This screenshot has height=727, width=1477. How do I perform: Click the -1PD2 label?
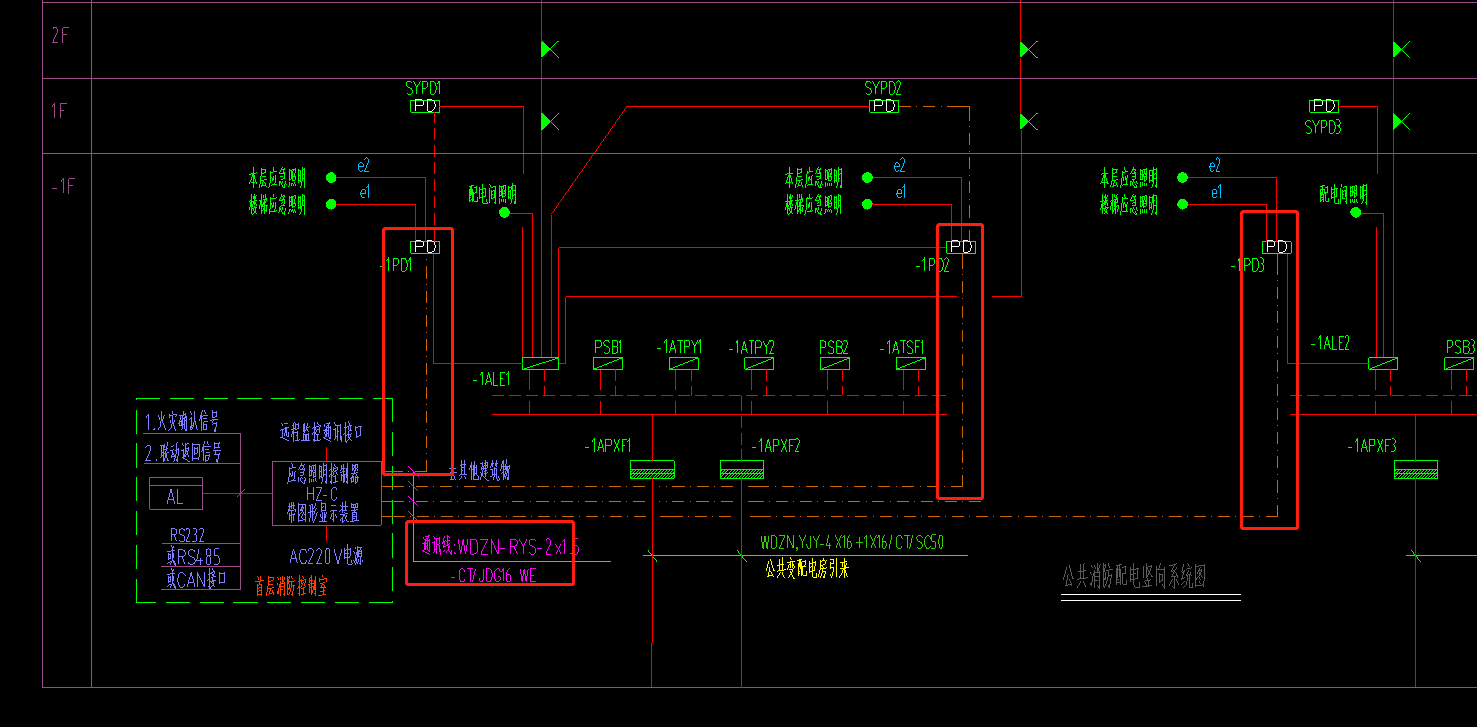coord(932,265)
